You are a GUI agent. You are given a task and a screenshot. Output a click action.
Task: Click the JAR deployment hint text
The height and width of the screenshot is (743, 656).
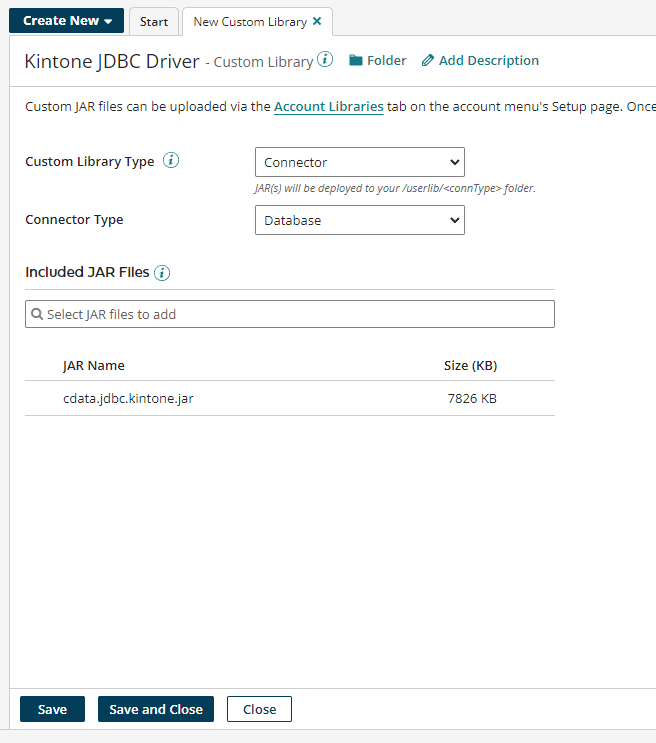[x=395, y=188]
